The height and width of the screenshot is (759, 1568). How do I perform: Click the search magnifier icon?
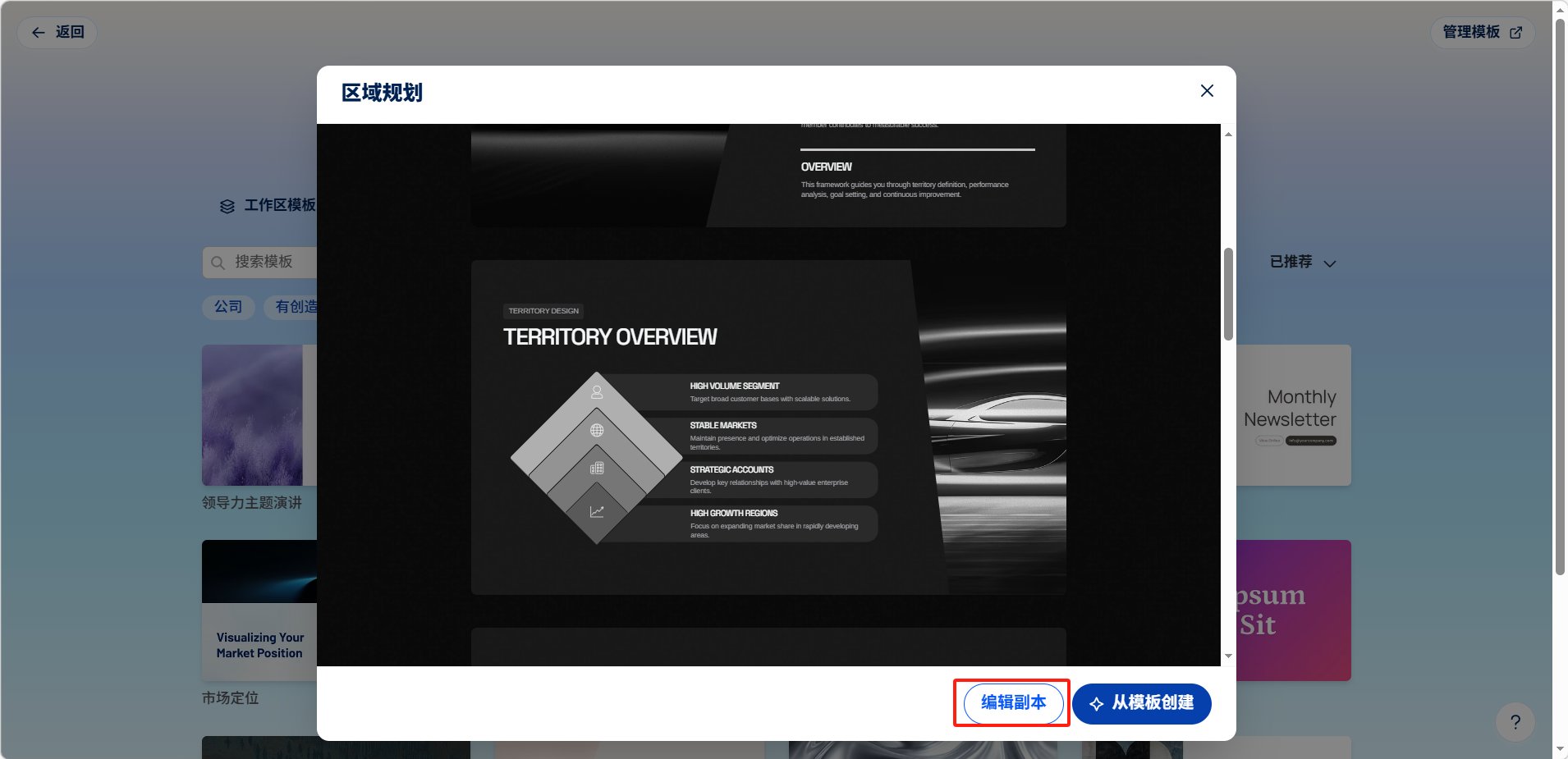click(218, 263)
